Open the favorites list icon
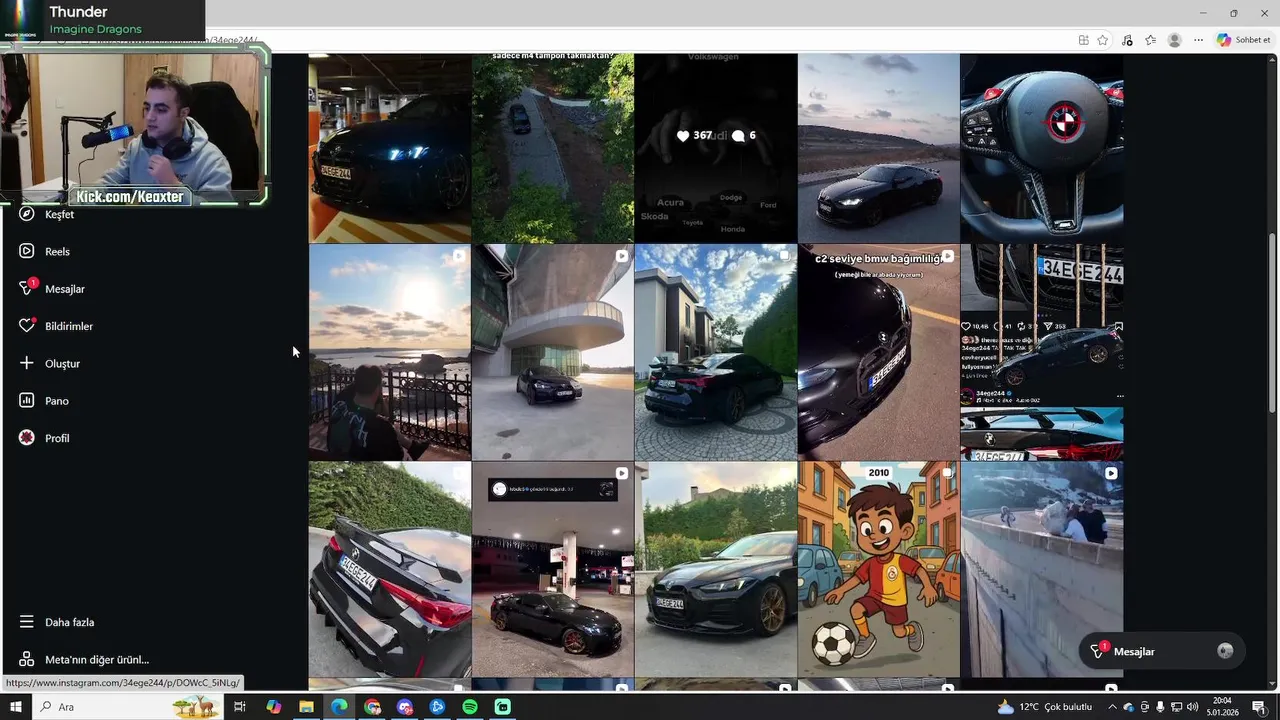This screenshot has height=720, width=1280. click(1150, 40)
